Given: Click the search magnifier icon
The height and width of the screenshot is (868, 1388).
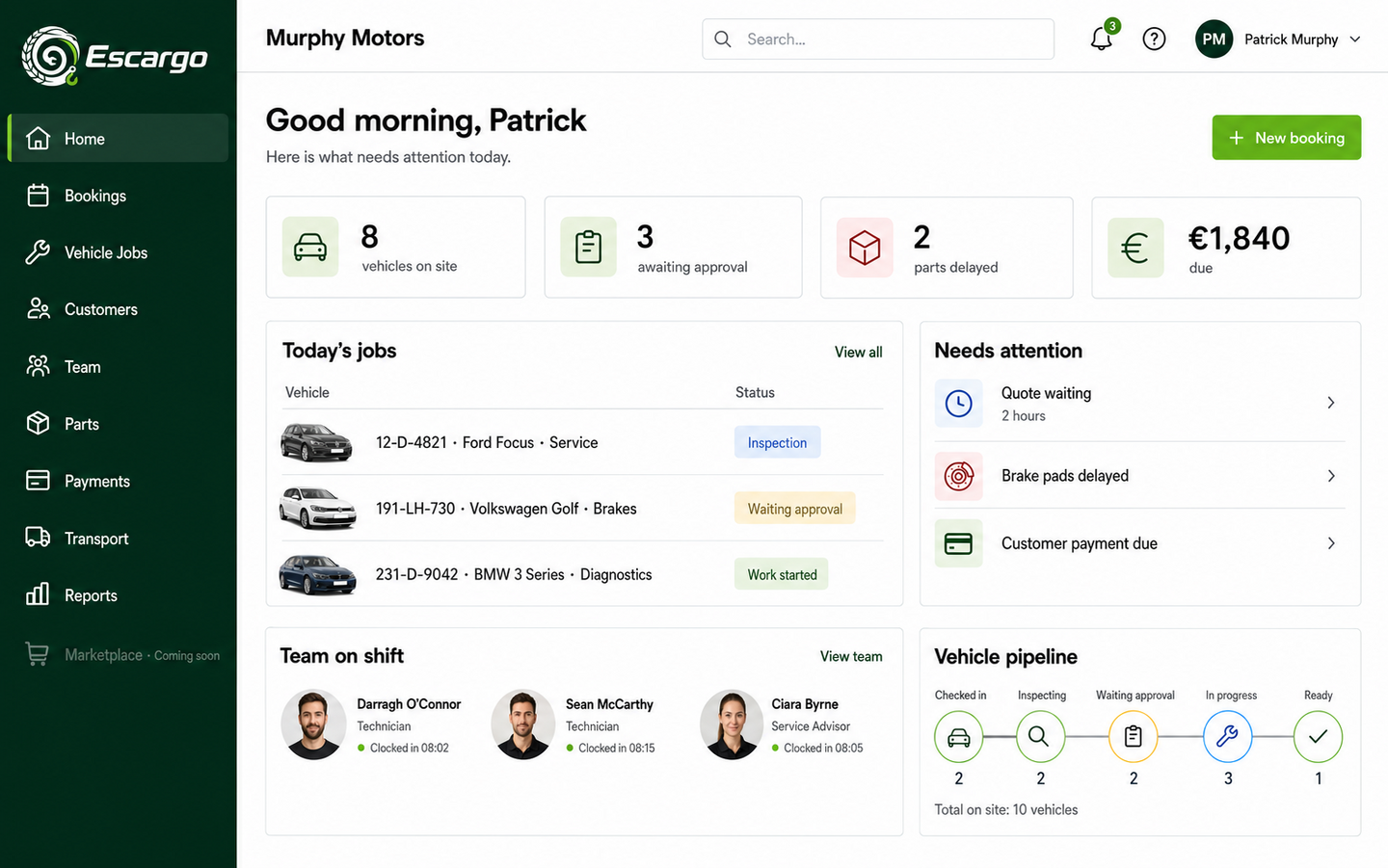Looking at the screenshot, I should click(x=723, y=39).
